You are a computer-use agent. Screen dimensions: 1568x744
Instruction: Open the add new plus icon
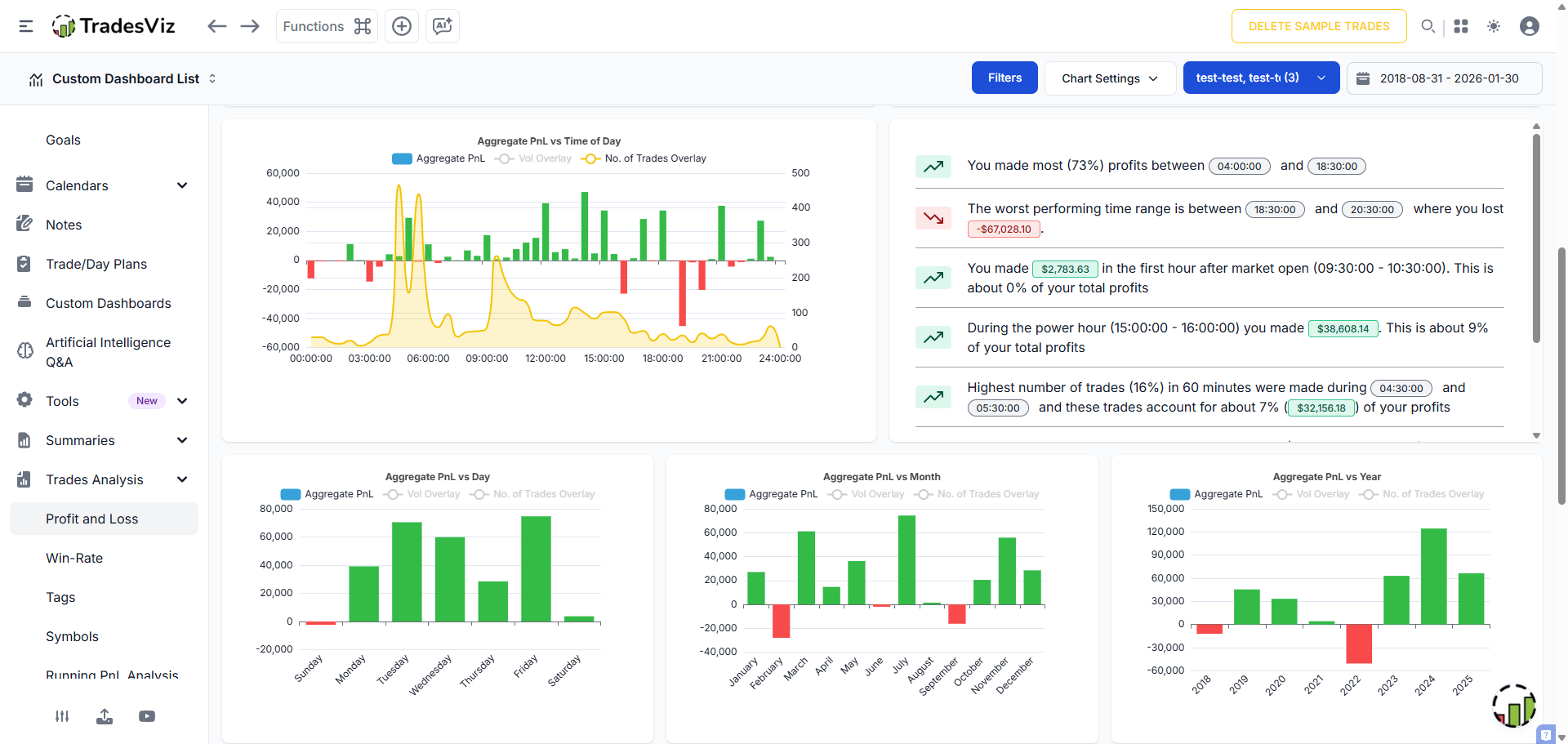pyautogui.click(x=402, y=26)
